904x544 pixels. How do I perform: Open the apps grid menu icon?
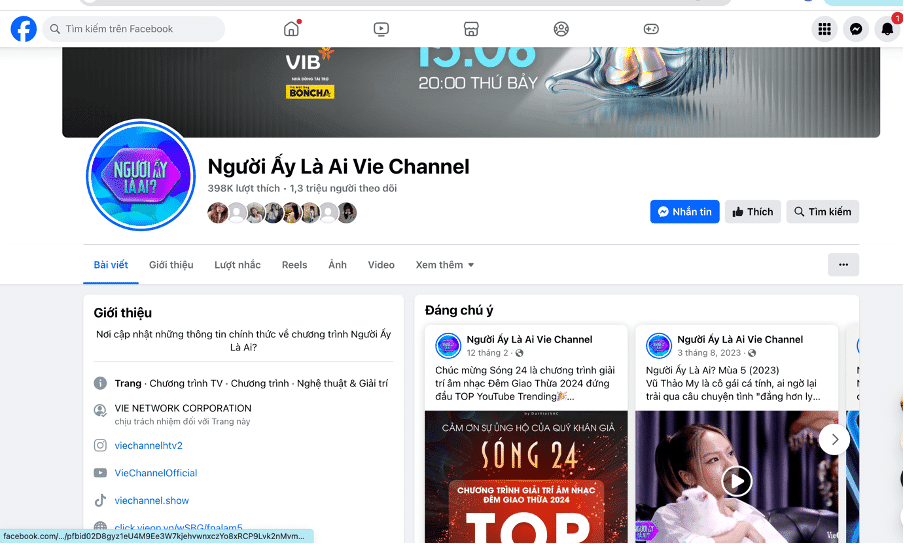pos(824,29)
